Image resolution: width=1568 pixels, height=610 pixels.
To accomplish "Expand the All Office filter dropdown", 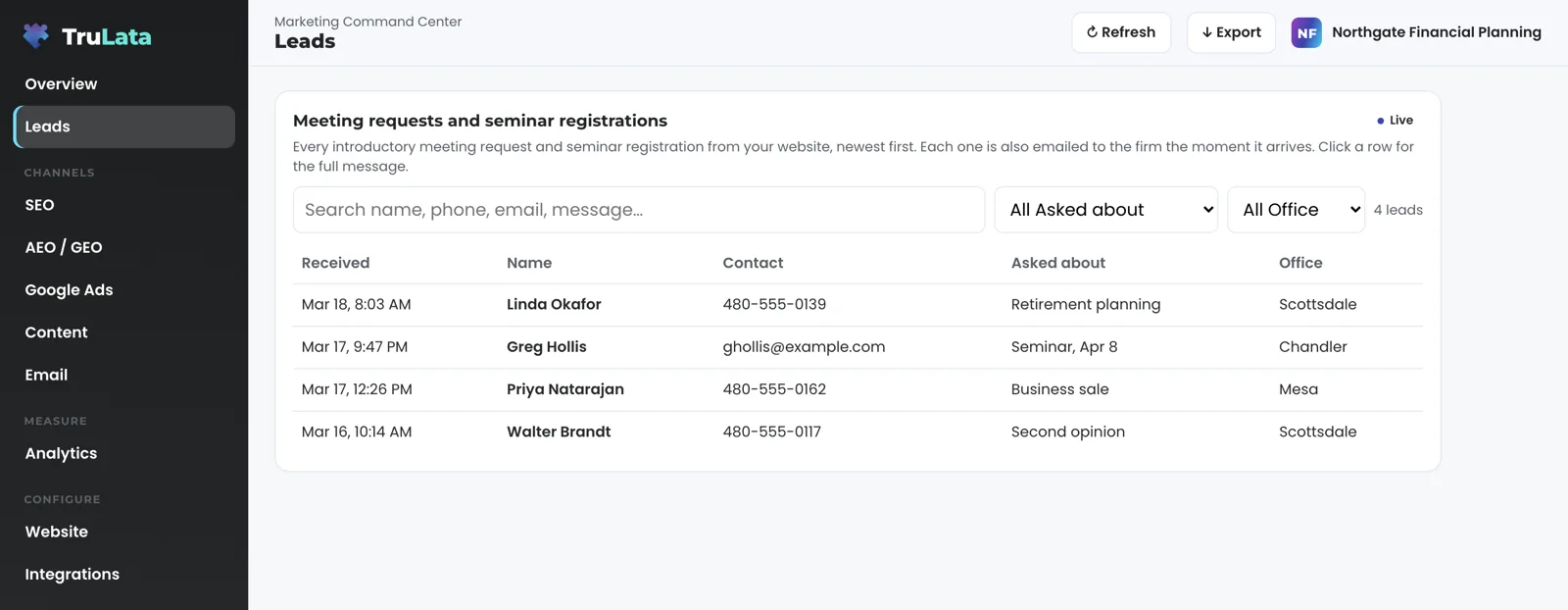I will pyautogui.click(x=1296, y=210).
